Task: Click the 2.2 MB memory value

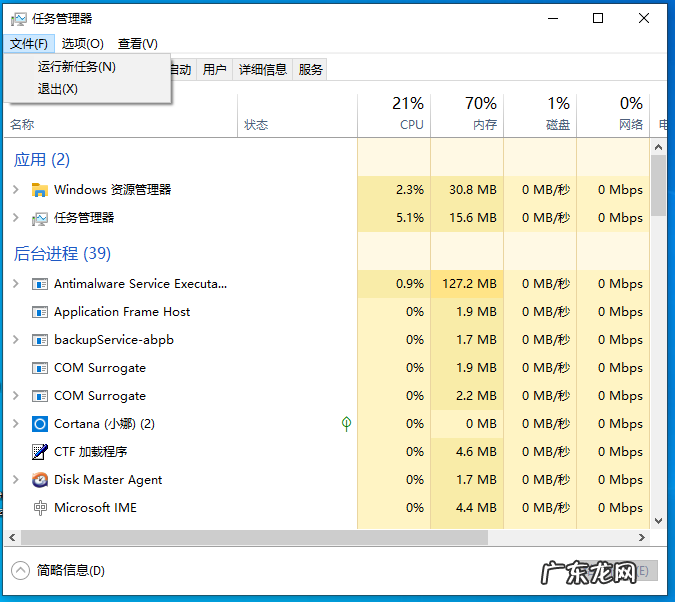Action: point(476,396)
